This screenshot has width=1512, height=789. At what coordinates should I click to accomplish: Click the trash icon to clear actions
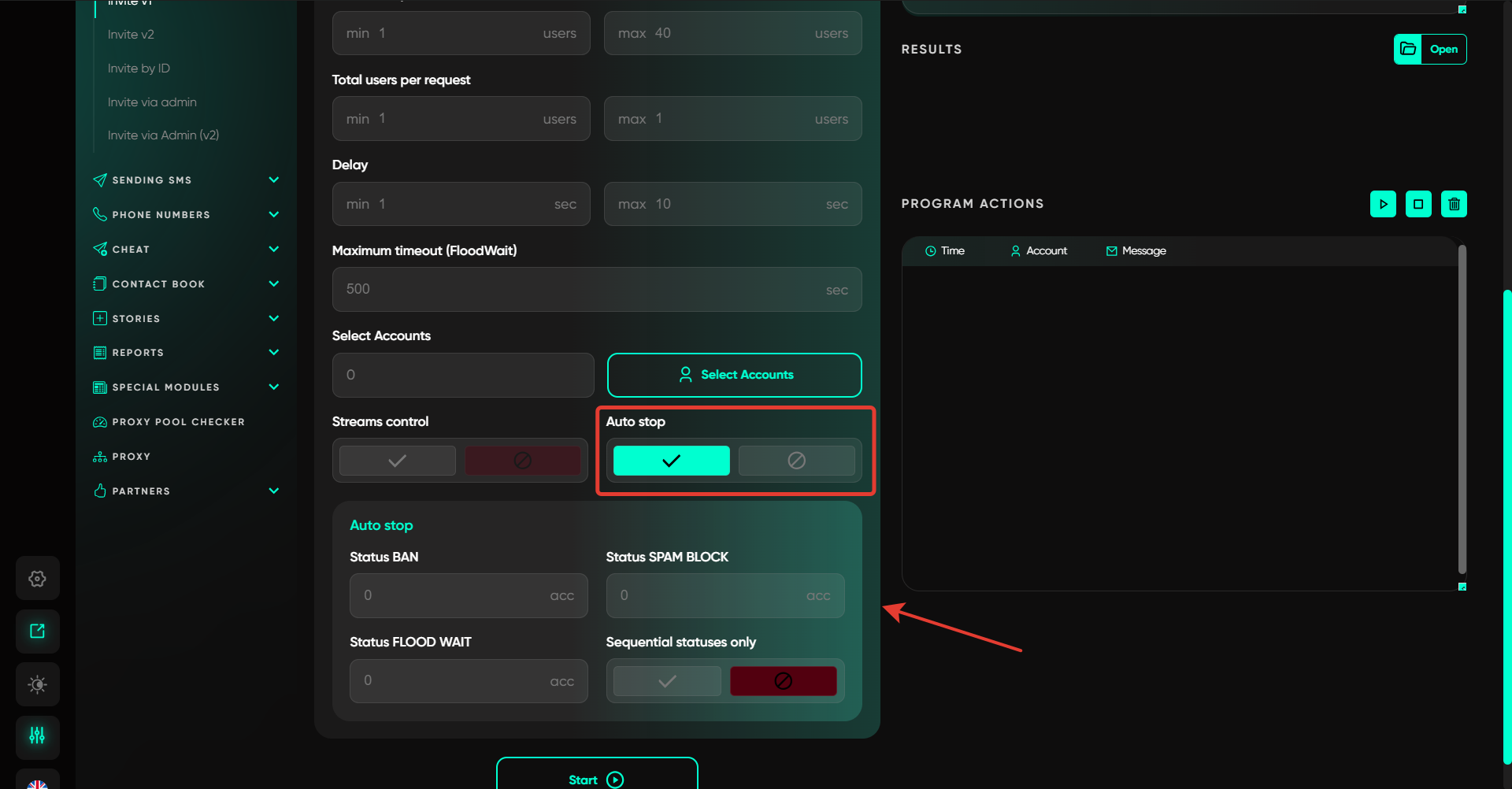pos(1454,204)
